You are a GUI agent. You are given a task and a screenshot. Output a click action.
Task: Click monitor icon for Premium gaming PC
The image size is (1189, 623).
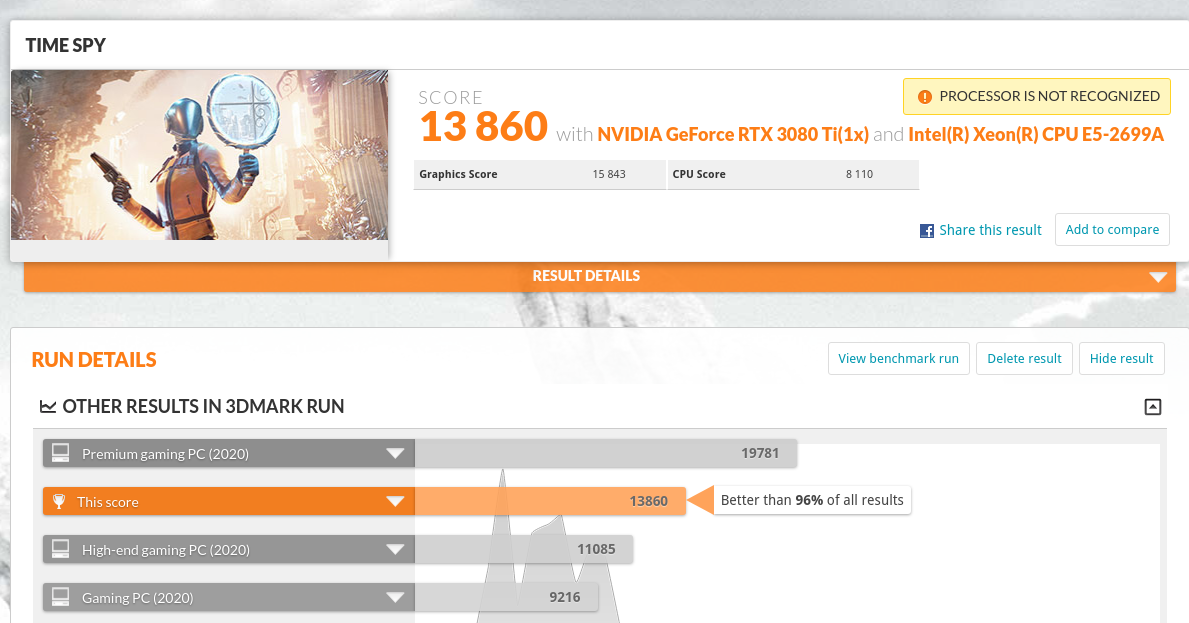pos(61,454)
